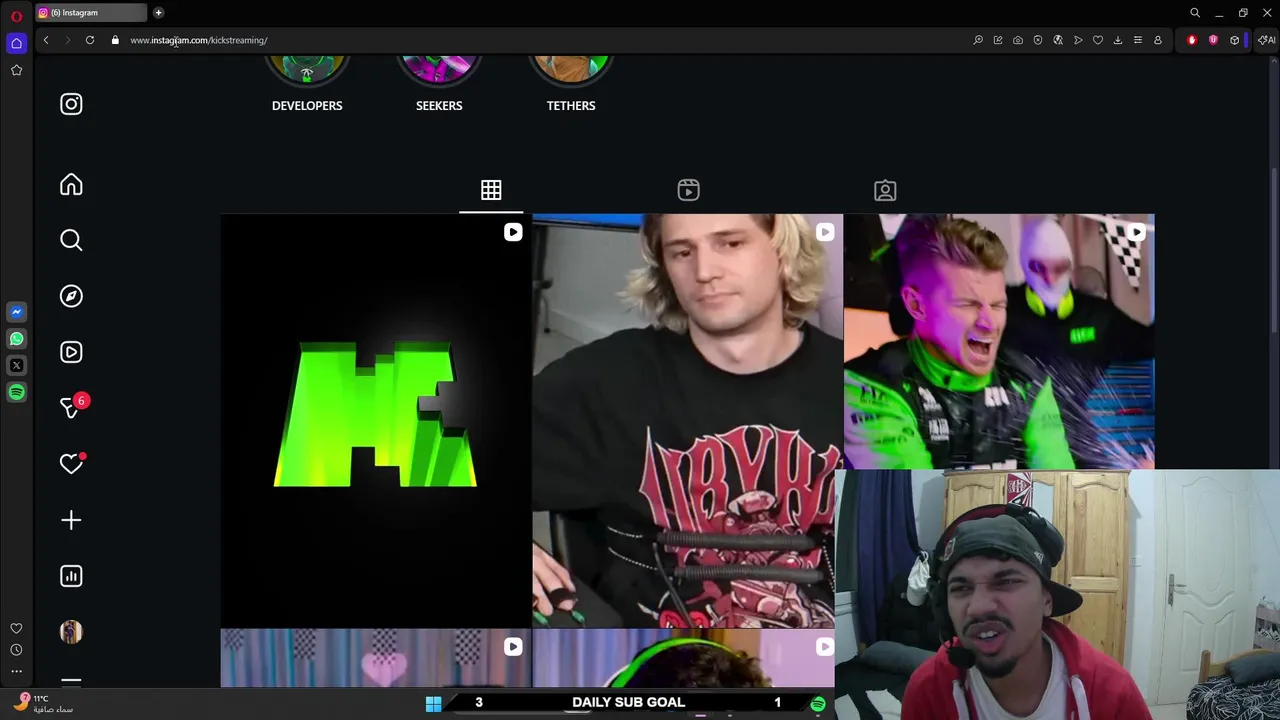This screenshot has width=1280, height=720.
Task: Open a new browser tab
Action: click(x=158, y=13)
